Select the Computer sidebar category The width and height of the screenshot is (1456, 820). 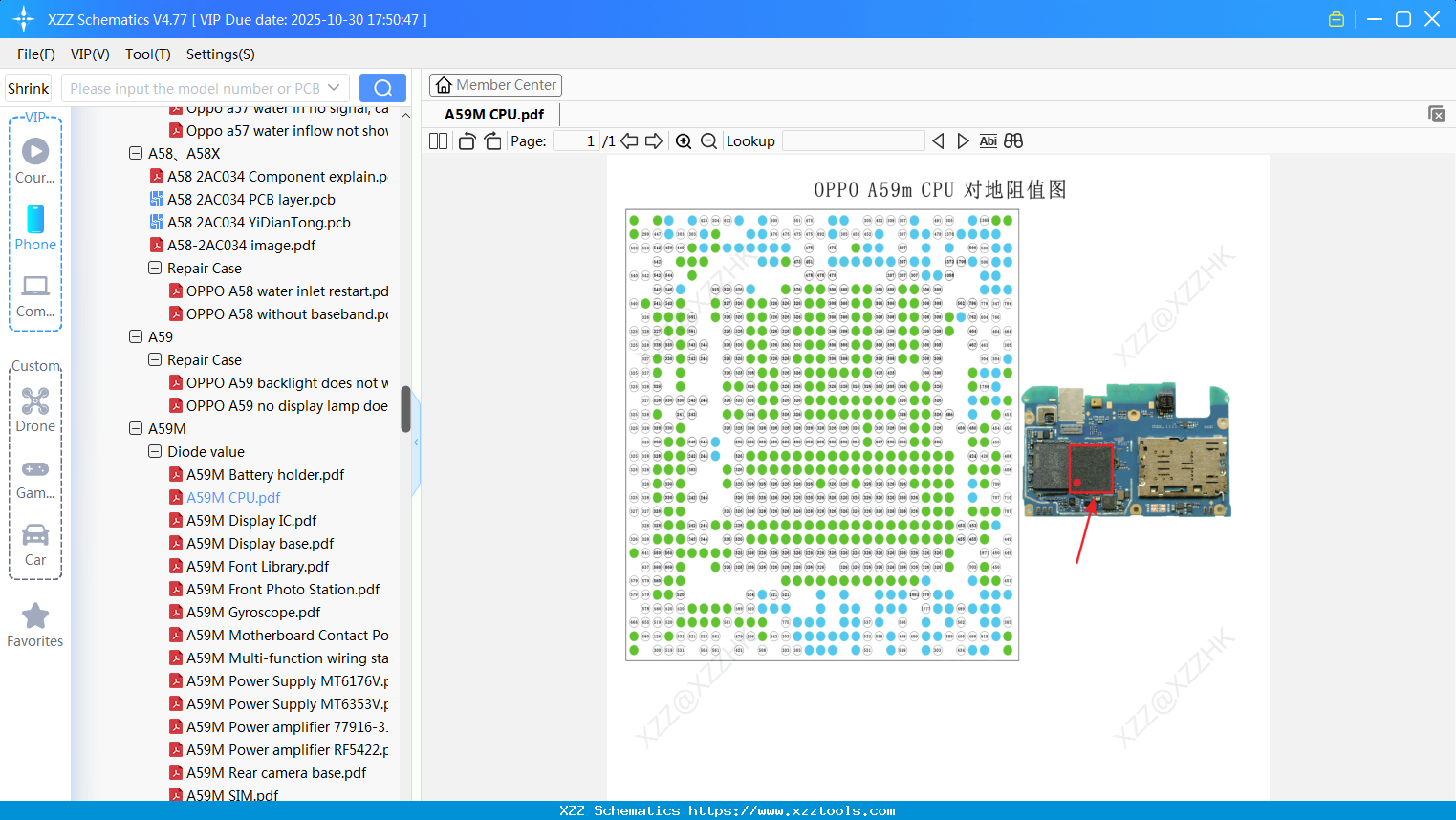[35, 295]
